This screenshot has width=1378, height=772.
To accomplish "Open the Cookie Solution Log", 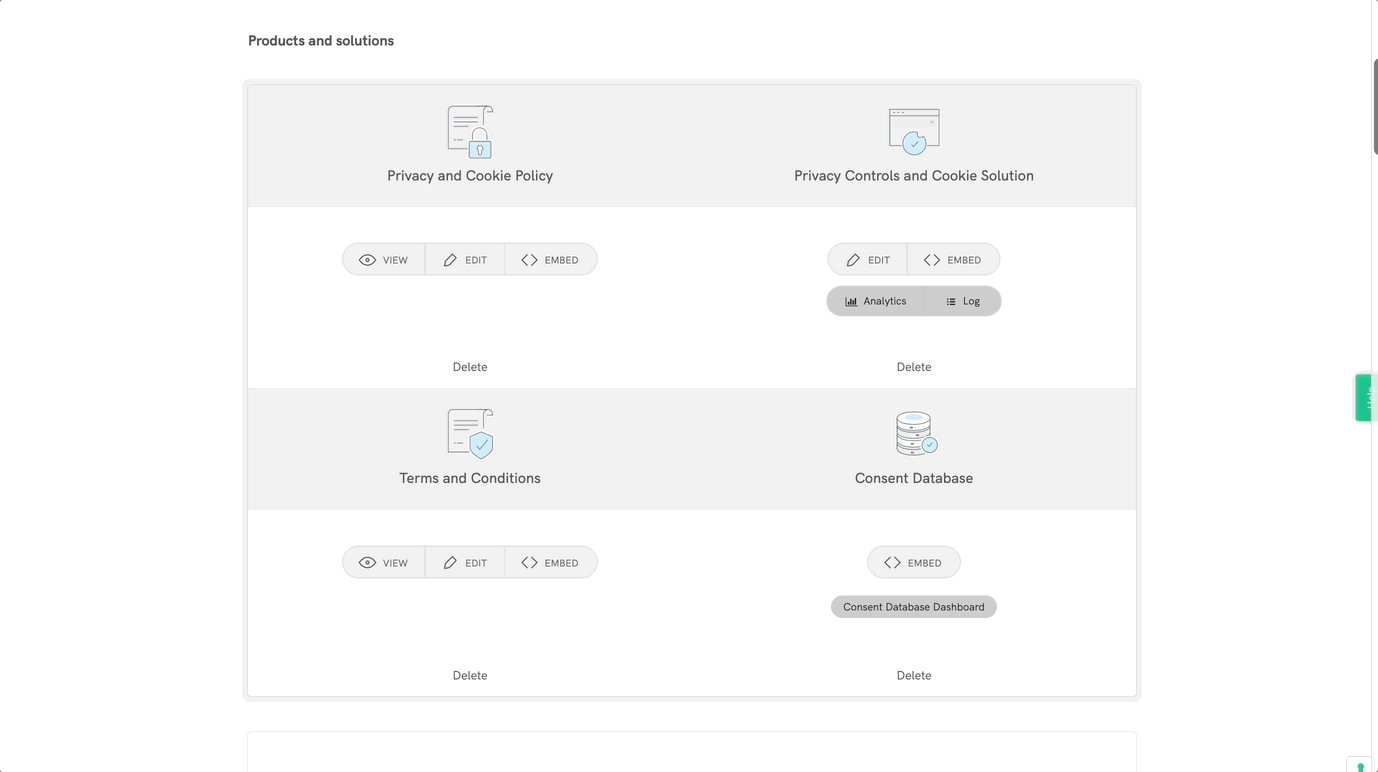I will [x=962, y=301].
